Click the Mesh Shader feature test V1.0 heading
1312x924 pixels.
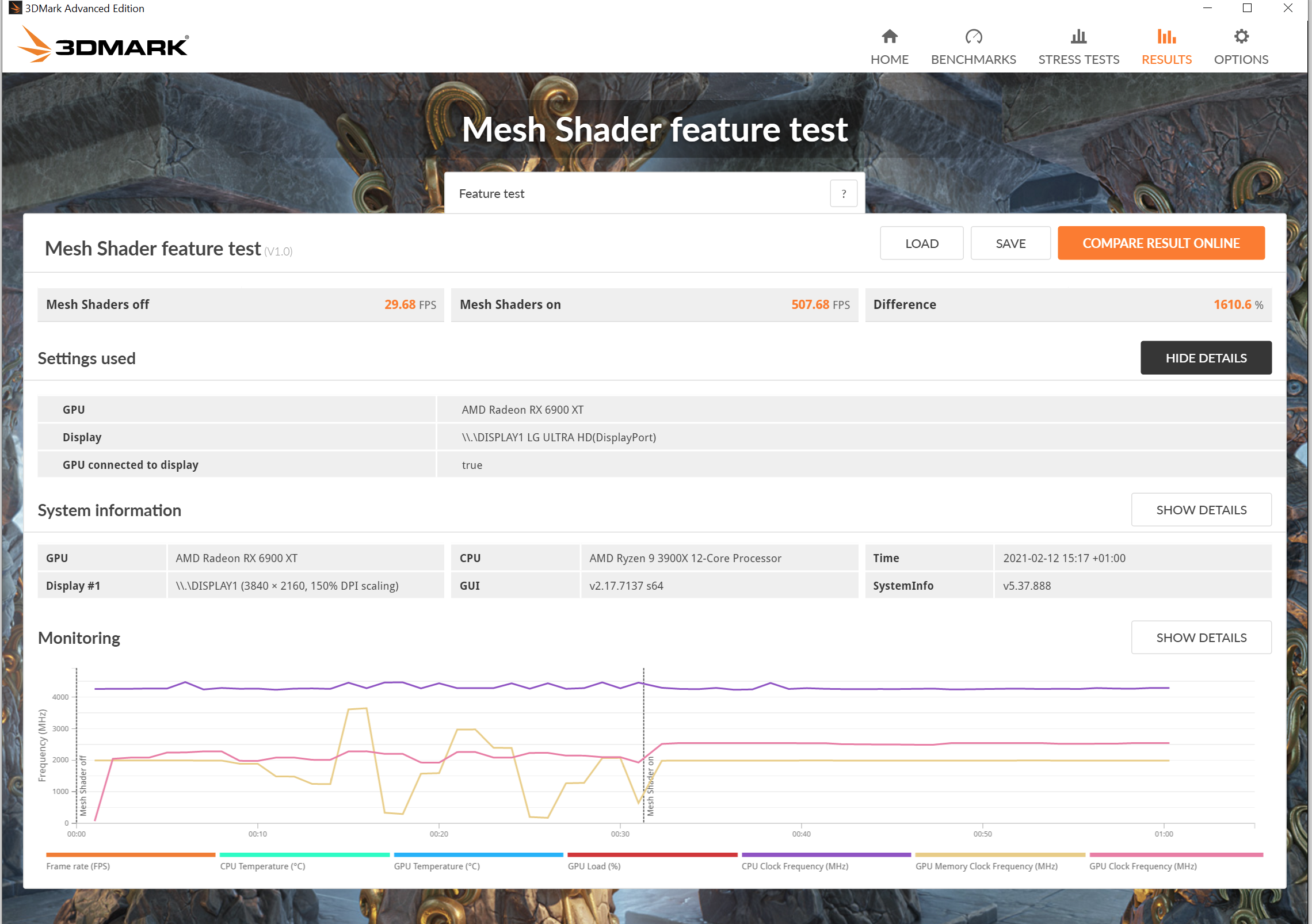[168, 249]
